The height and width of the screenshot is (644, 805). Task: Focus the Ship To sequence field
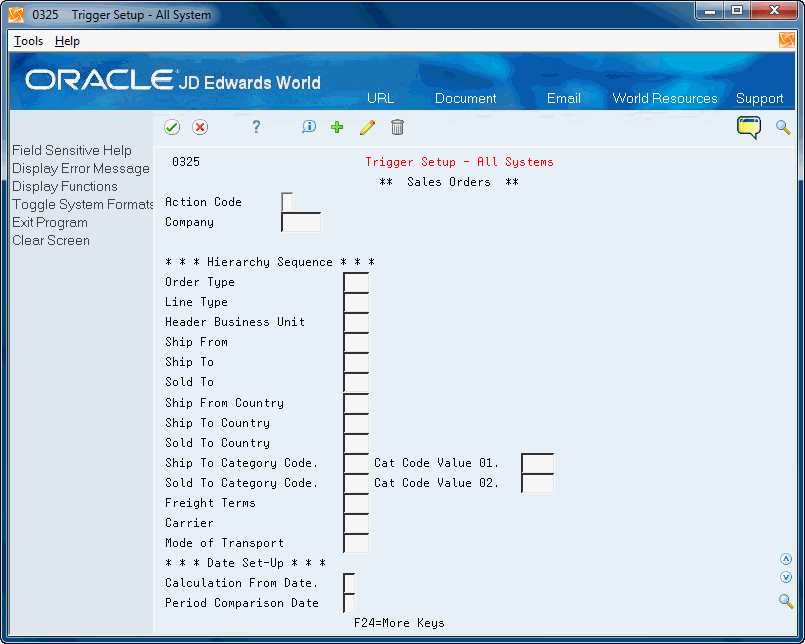(356, 363)
